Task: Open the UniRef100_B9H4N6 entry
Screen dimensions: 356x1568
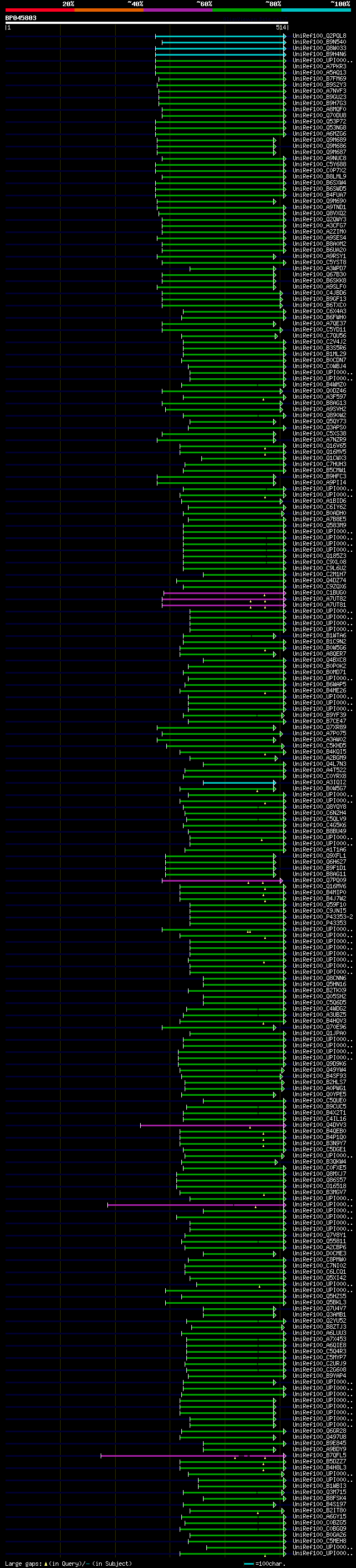Action: click(319, 54)
